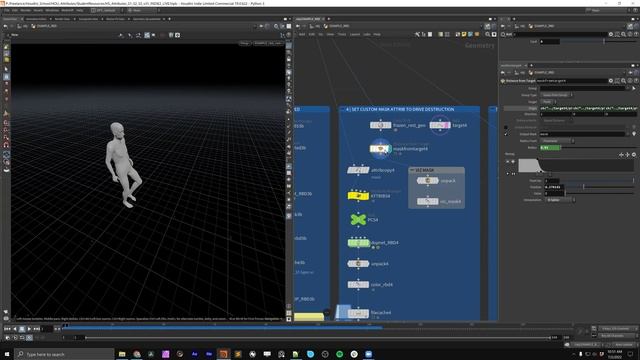Collapse the VIZ MASK network box
640x360 pixels.
pyautogui.click(x=412, y=170)
